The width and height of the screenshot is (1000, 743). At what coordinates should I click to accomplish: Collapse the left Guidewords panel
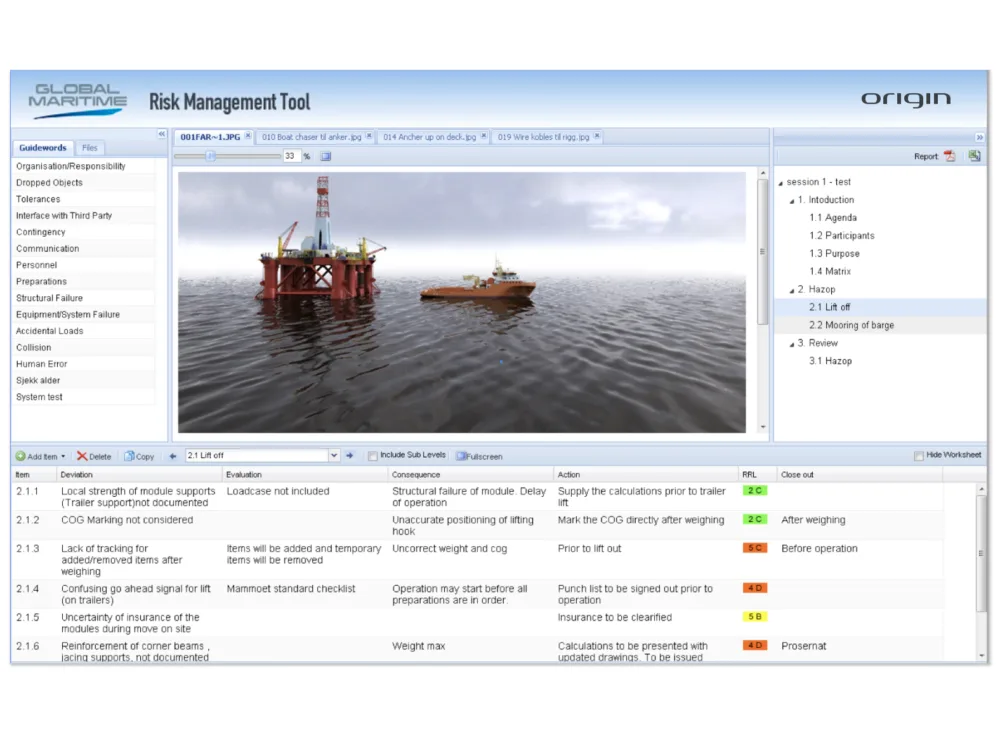162,134
